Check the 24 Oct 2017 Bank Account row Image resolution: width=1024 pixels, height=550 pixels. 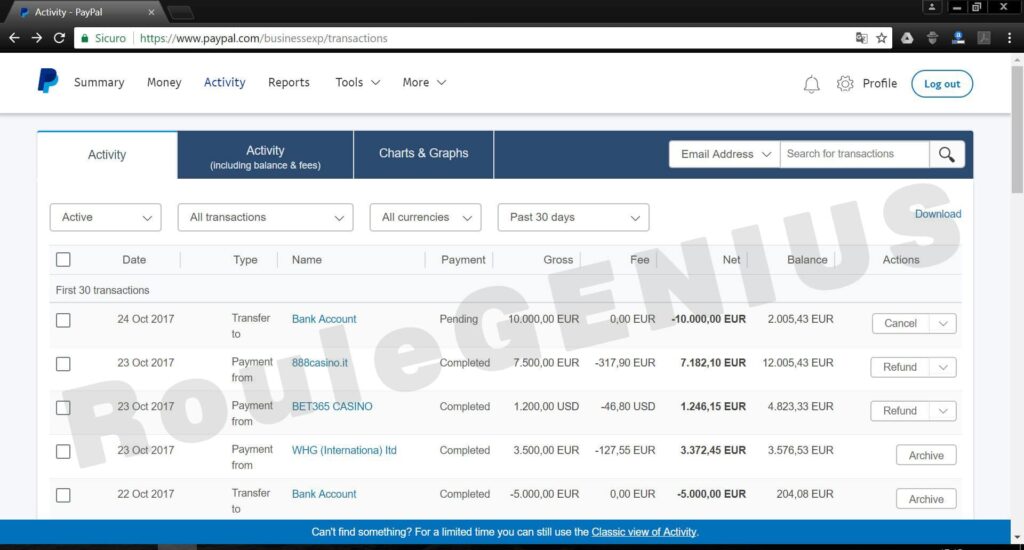pos(63,320)
